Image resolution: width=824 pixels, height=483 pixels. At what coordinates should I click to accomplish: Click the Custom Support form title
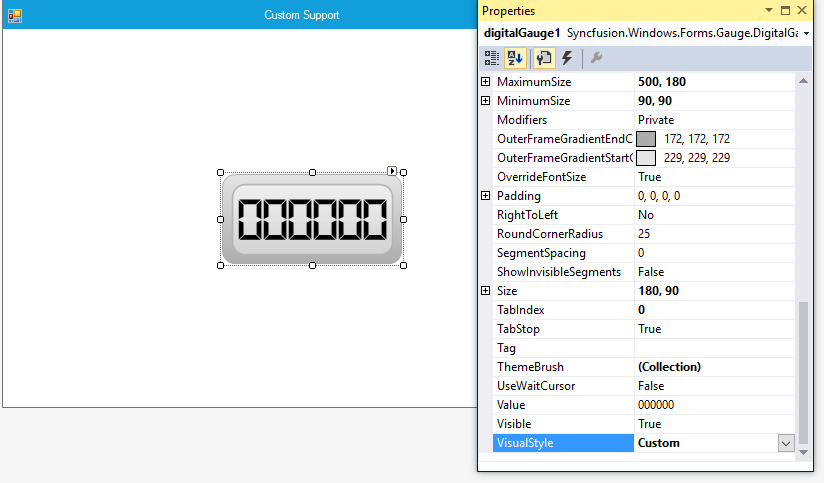coord(302,15)
